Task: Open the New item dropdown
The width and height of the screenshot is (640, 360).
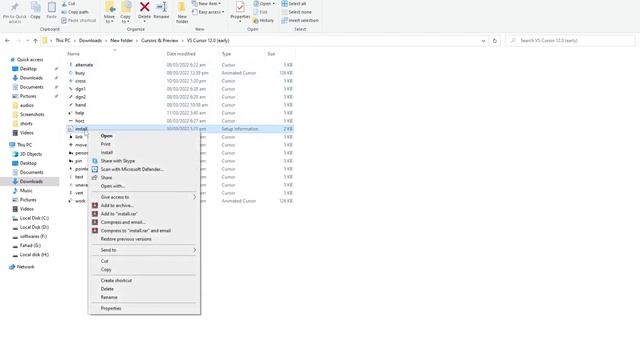Action: click(207, 4)
